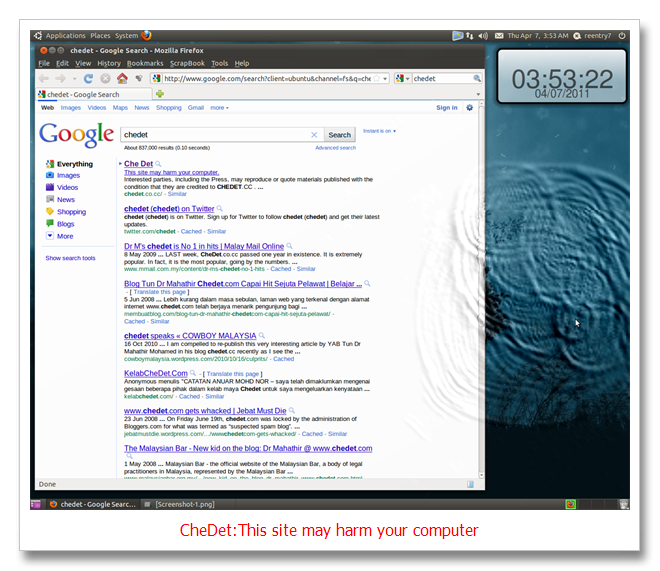Screen dimensions: 660x571
Task: Click the network connection indicator icon
Action: (470, 36)
